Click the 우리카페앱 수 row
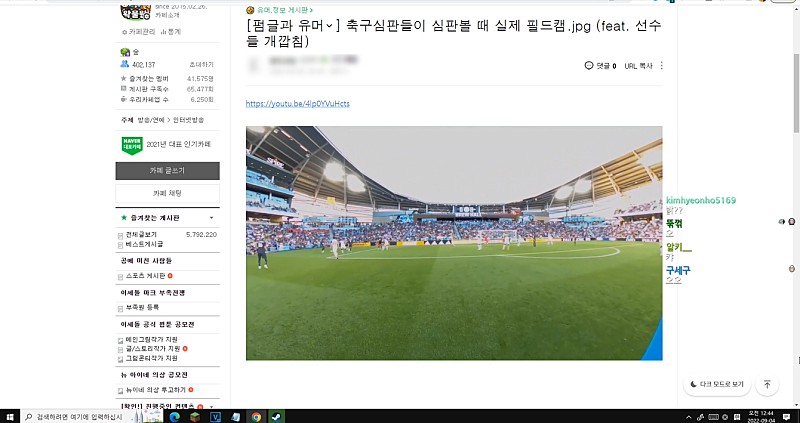This screenshot has width=800, height=423. point(167,99)
